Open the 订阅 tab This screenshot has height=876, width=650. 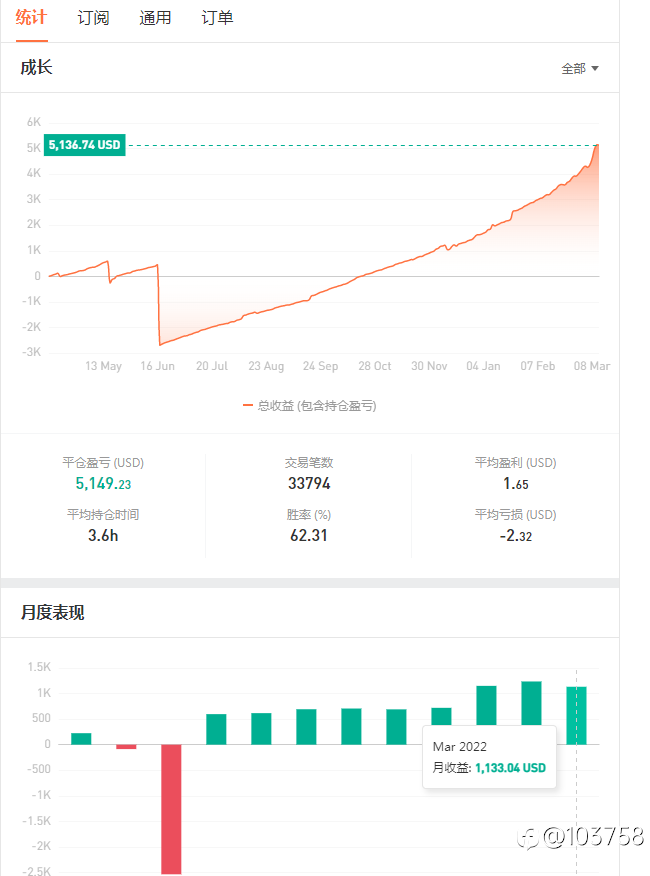click(x=93, y=17)
